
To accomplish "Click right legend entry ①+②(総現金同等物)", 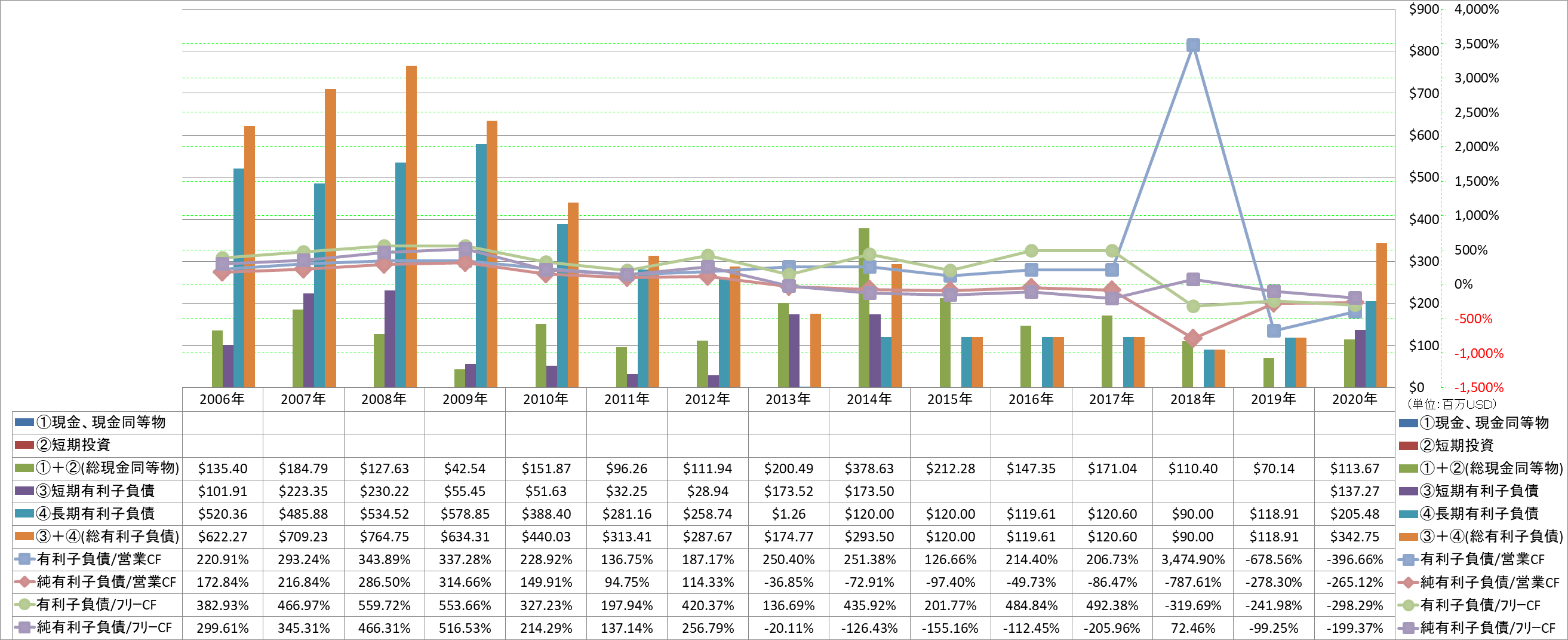I will pos(1481,468).
